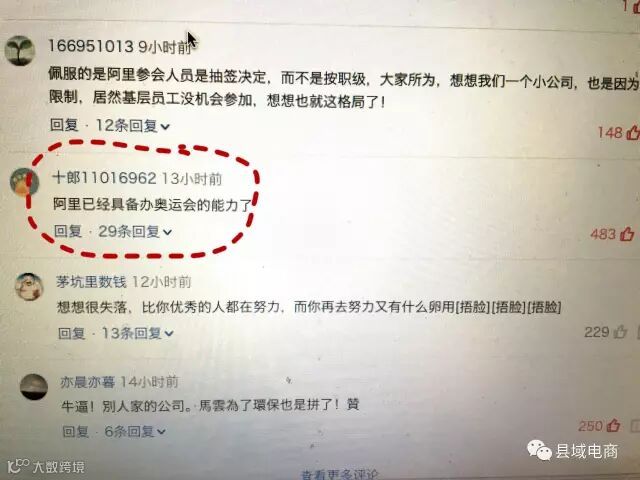The image size is (640, 480).
Task: Open username 亦晨亦暮
Action: [88, 382]
